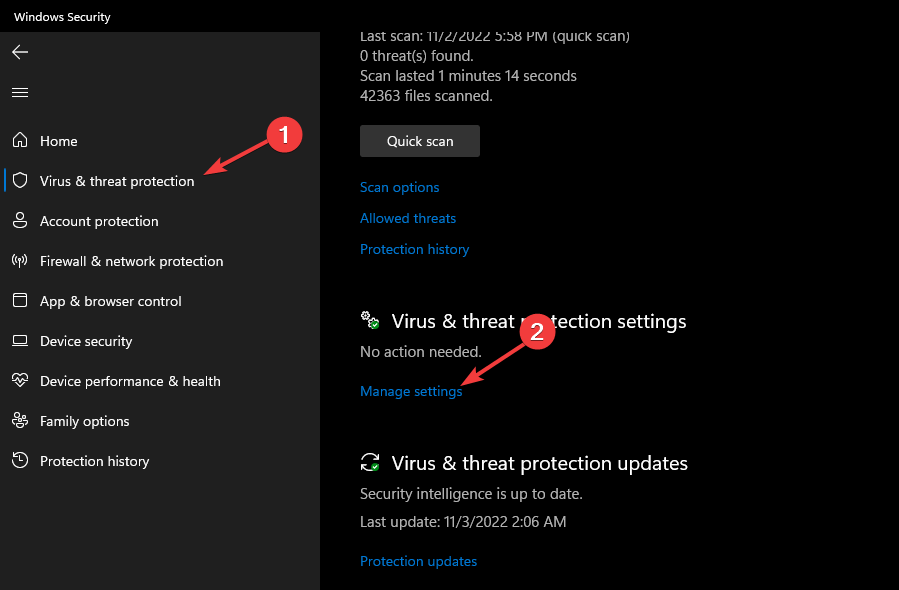Click the Device security laptop icon

tap(20, 341)
